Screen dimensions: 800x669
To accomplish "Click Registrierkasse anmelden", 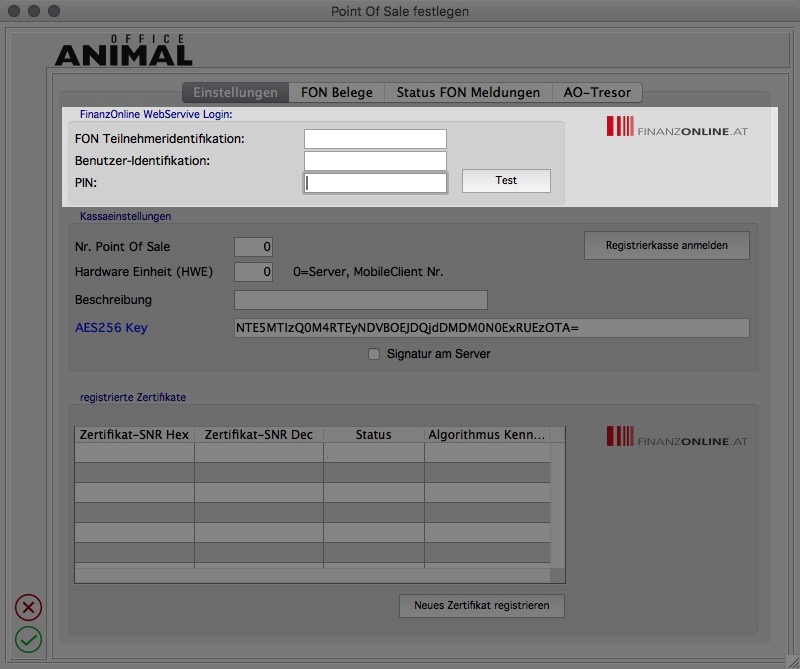I will coord(667,245).
